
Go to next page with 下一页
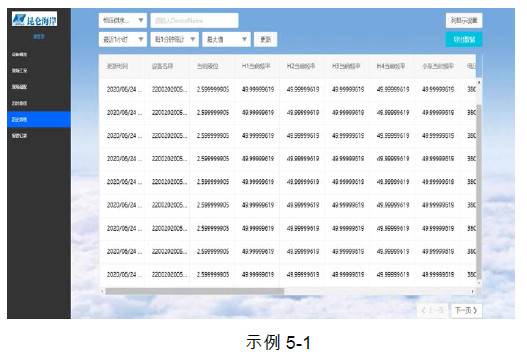point(466,310)
